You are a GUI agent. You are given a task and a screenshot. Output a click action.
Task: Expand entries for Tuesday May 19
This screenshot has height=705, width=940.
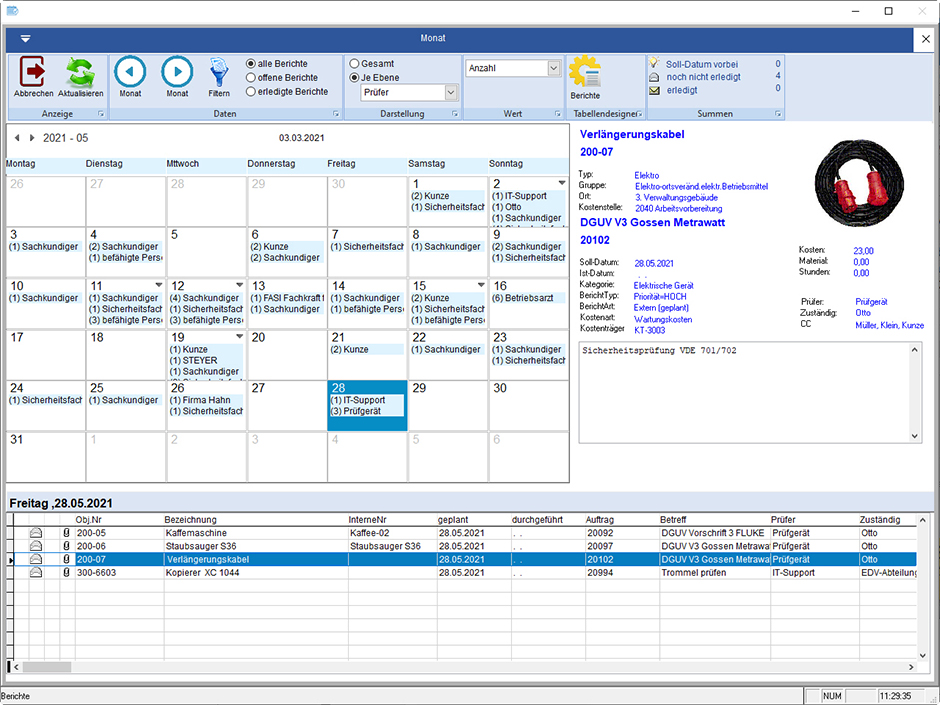click(x=238, y=337)
